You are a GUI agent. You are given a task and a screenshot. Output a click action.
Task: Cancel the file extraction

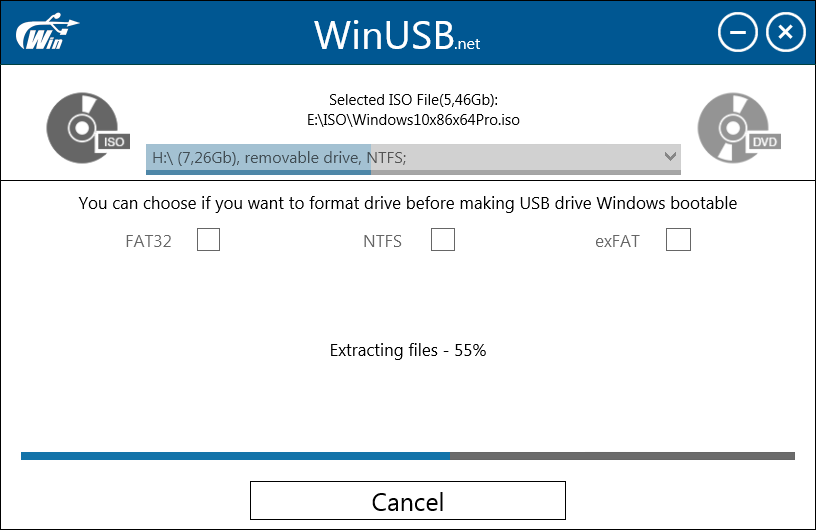pos(407,500)
